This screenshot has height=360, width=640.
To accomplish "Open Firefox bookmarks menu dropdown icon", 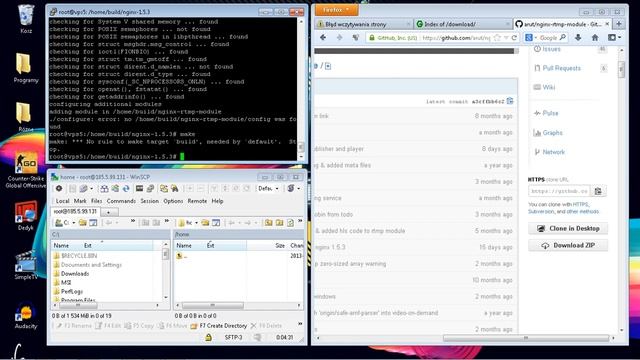I will [x=614, y=38].
